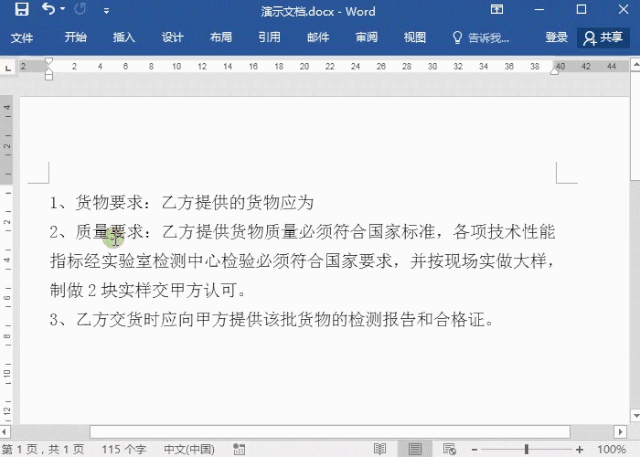
Task: Minimize the Word window
Action: (539, 10)
